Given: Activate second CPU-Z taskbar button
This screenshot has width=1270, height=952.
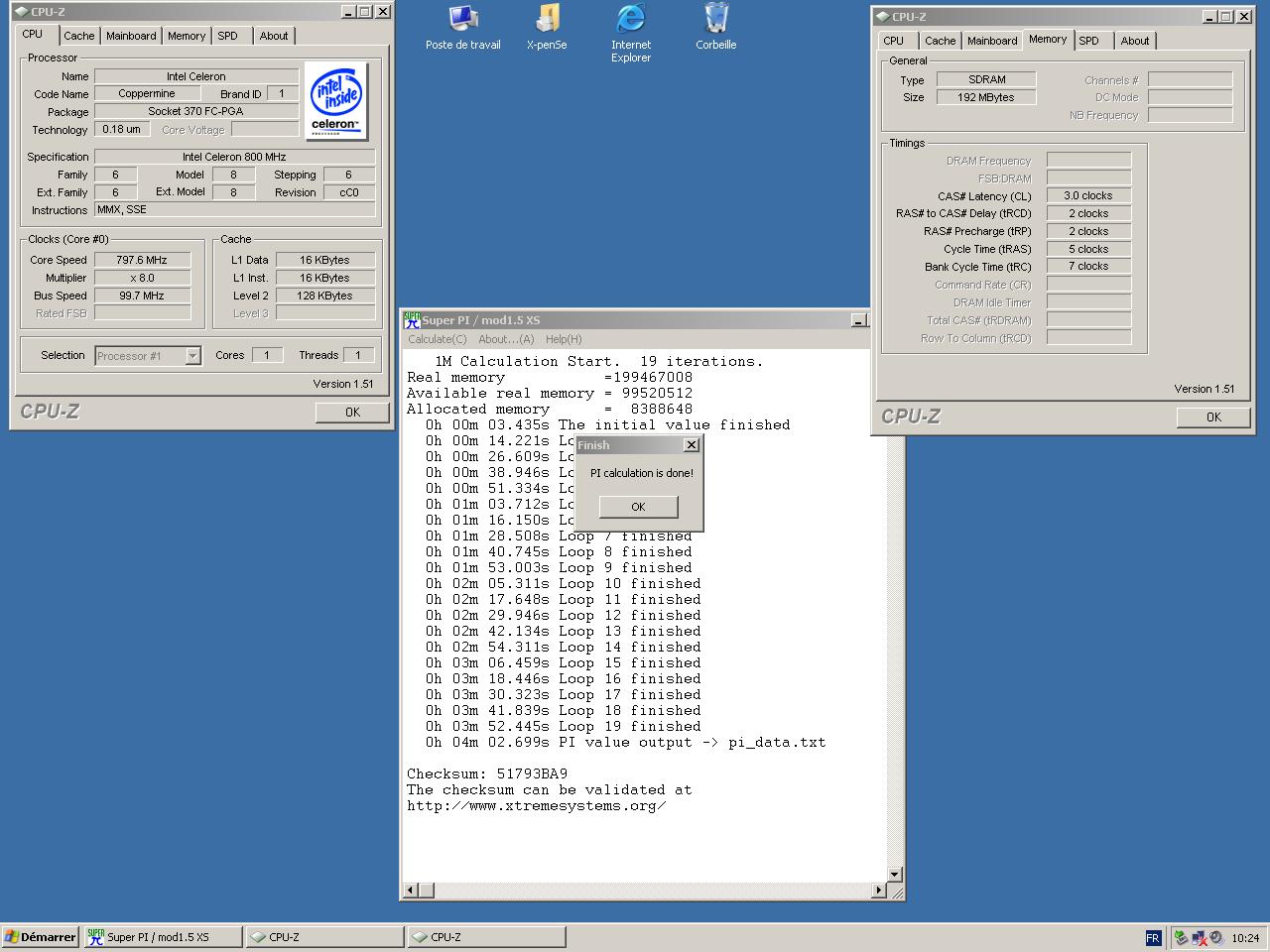Looking at the screenshot, I should pos(486,937).
